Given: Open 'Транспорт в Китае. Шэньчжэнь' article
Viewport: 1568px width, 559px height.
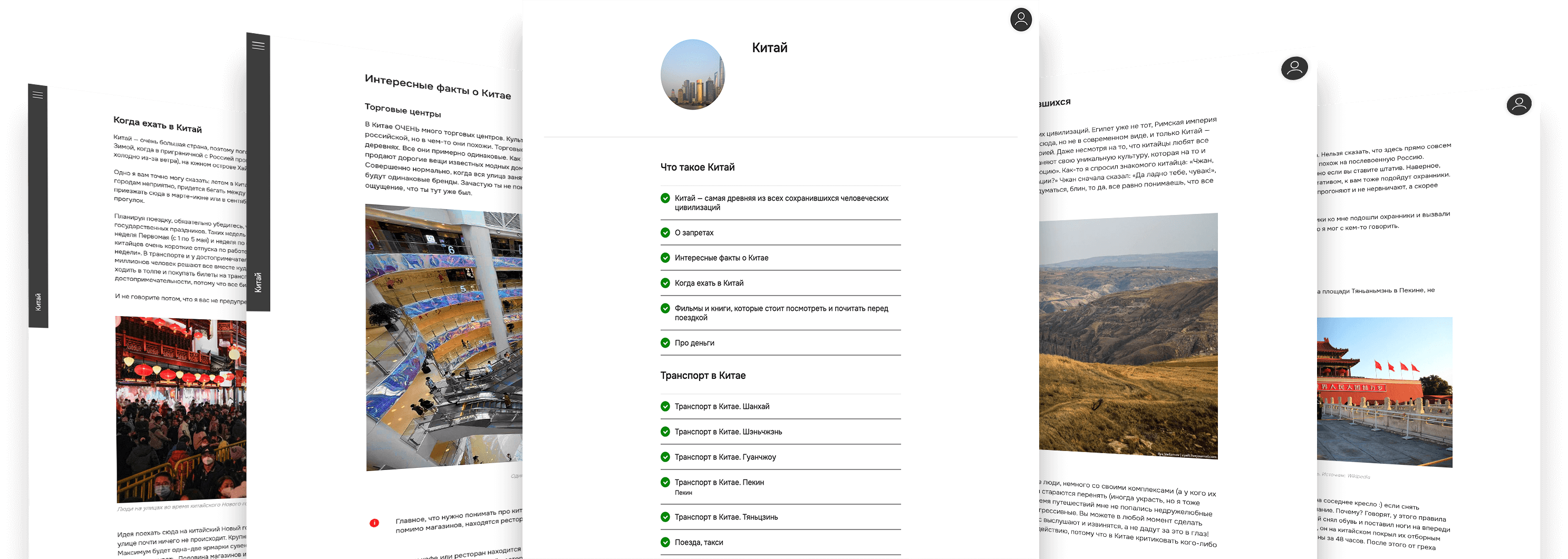Looking at the screenshot, I should (728, 432).
